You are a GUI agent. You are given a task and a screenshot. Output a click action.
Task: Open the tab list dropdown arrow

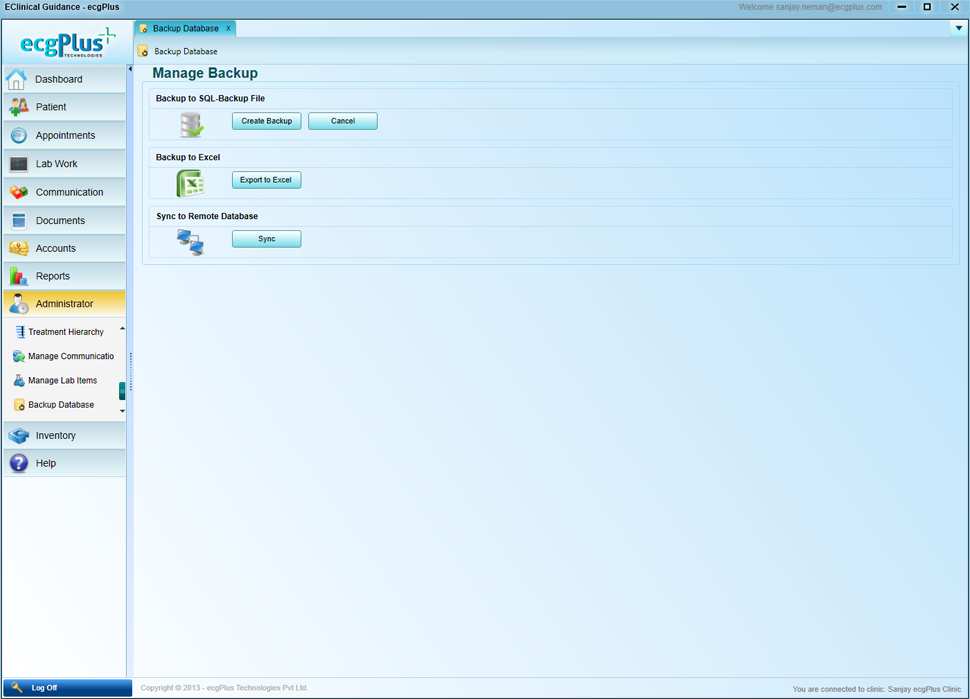click(958, 29)
